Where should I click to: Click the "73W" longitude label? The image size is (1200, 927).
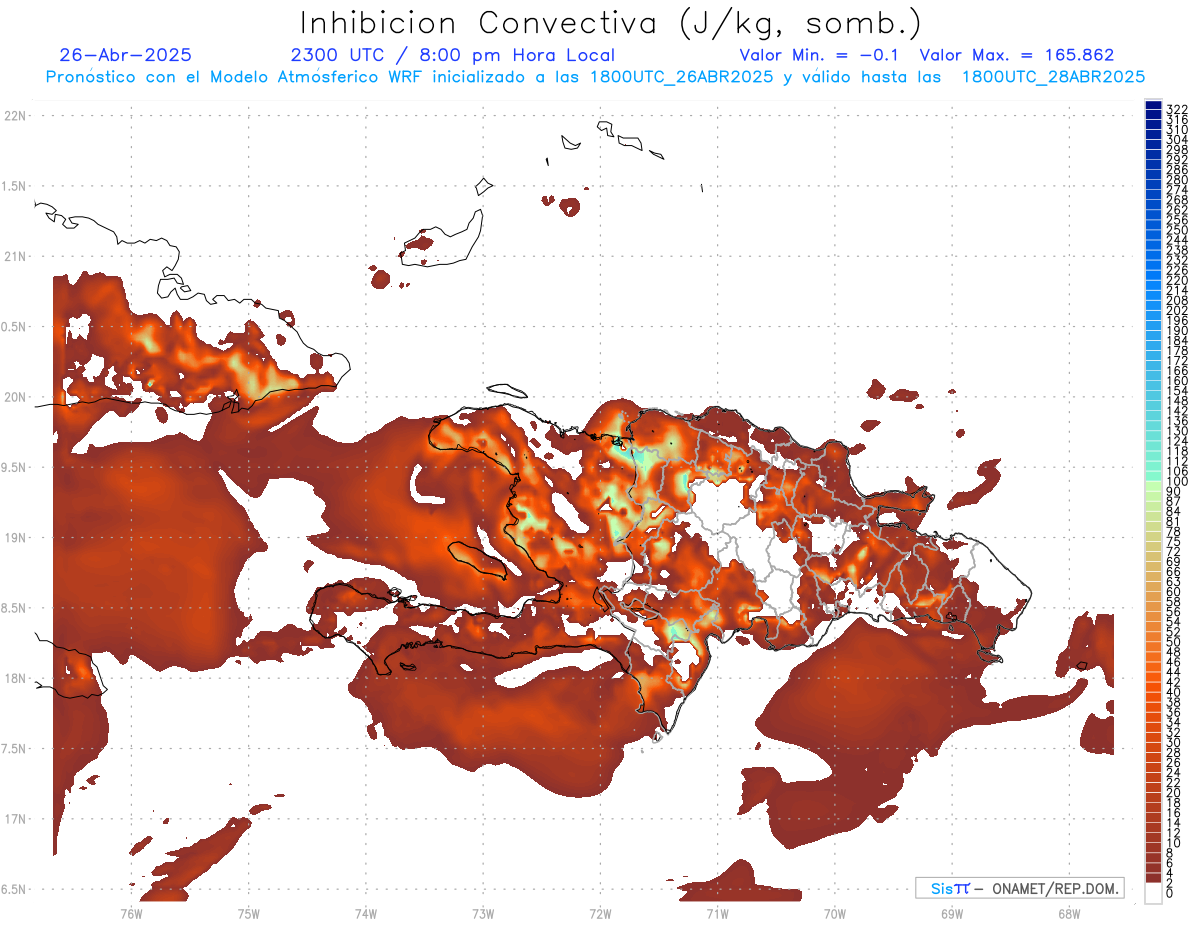(483, 912)
